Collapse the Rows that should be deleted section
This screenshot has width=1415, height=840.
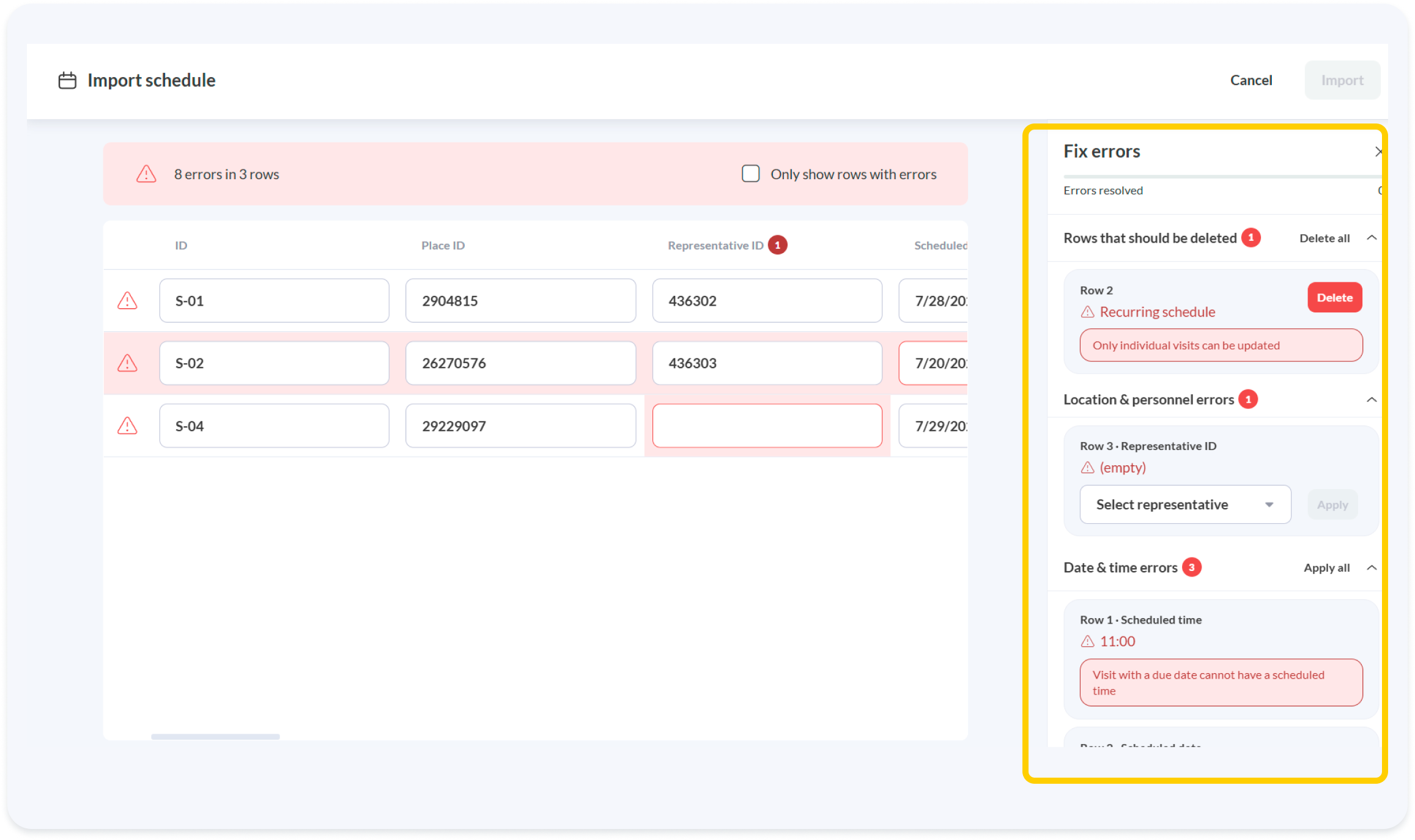point(1372,238)
